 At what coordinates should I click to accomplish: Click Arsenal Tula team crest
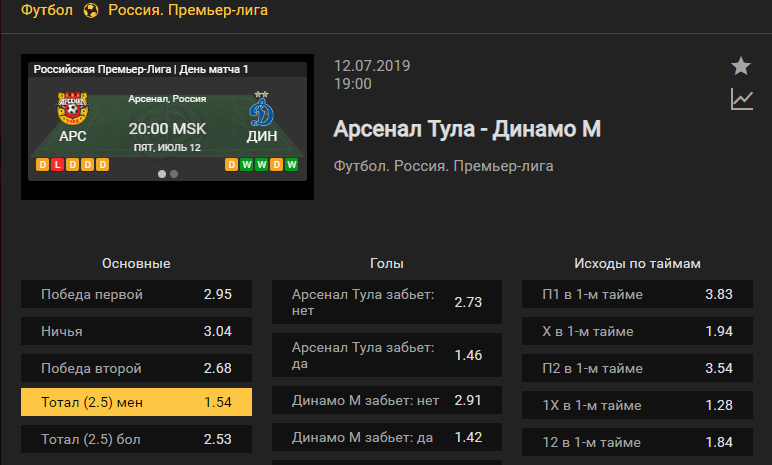tap(72, 108)
